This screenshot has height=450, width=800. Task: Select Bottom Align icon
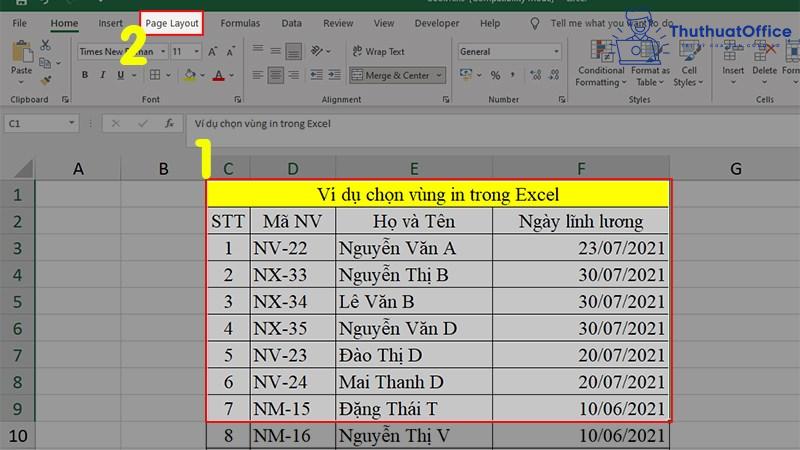293,51
